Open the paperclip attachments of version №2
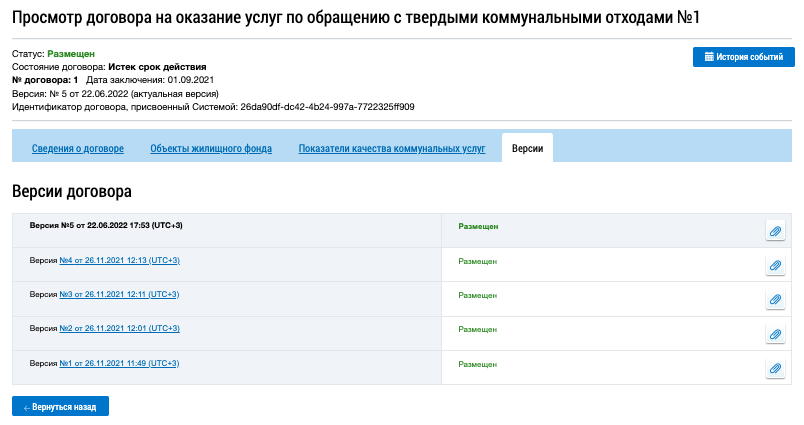This screenshot has width=804, height=425. (775, 334)
